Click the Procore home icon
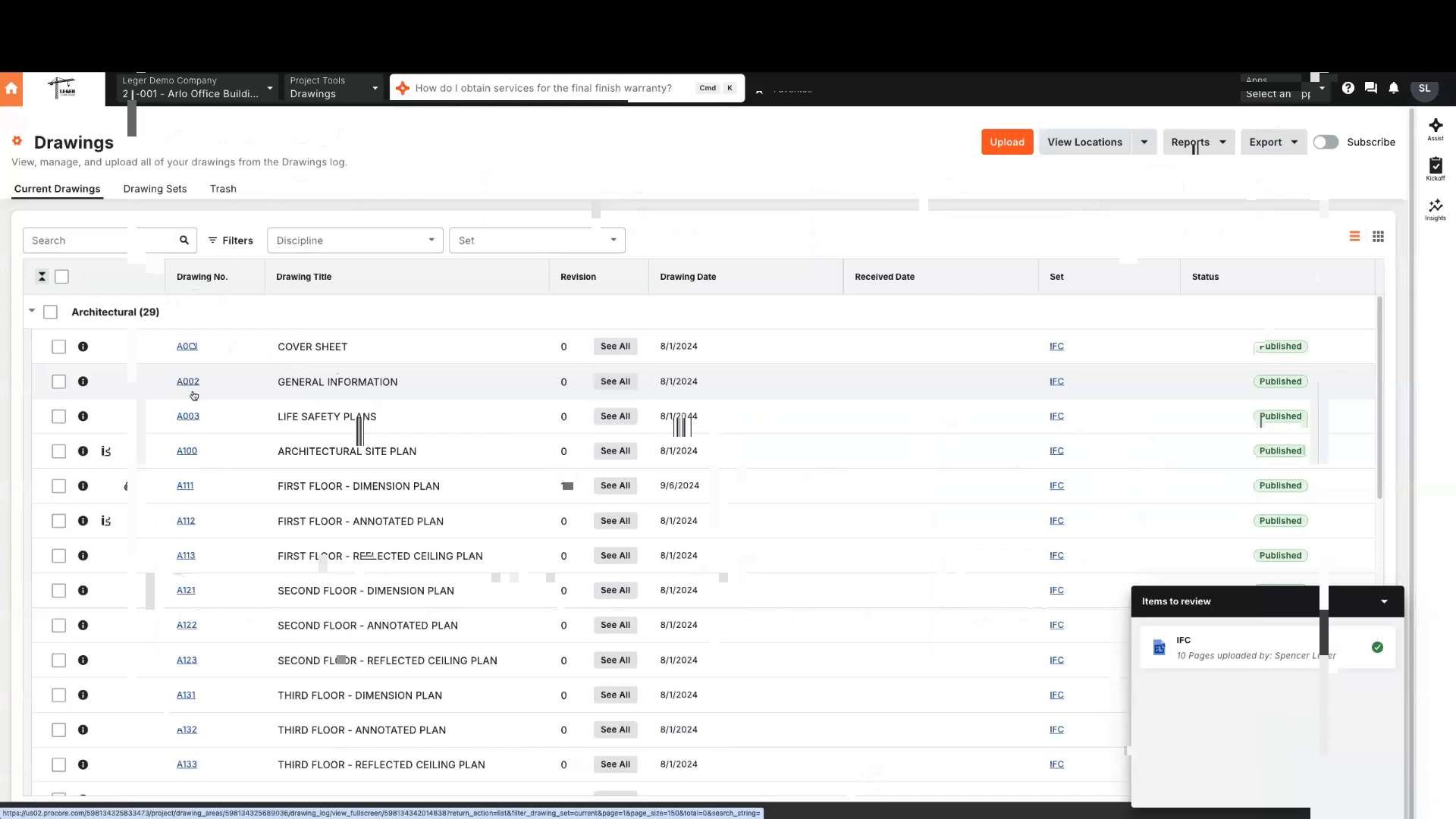This screenshot has width=1456, height=819. coord(11,89)
